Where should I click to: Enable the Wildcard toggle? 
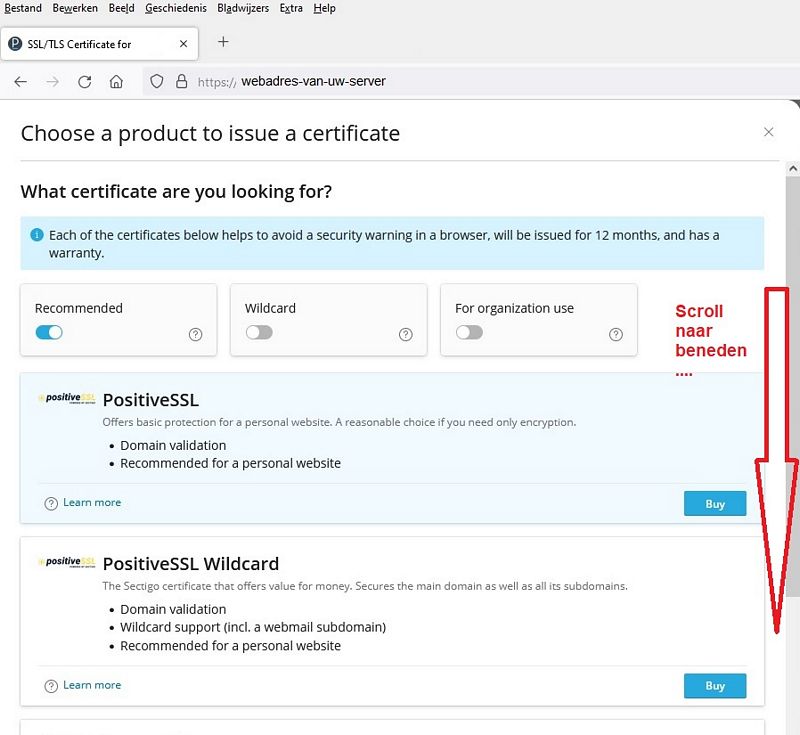coord(259,333)
